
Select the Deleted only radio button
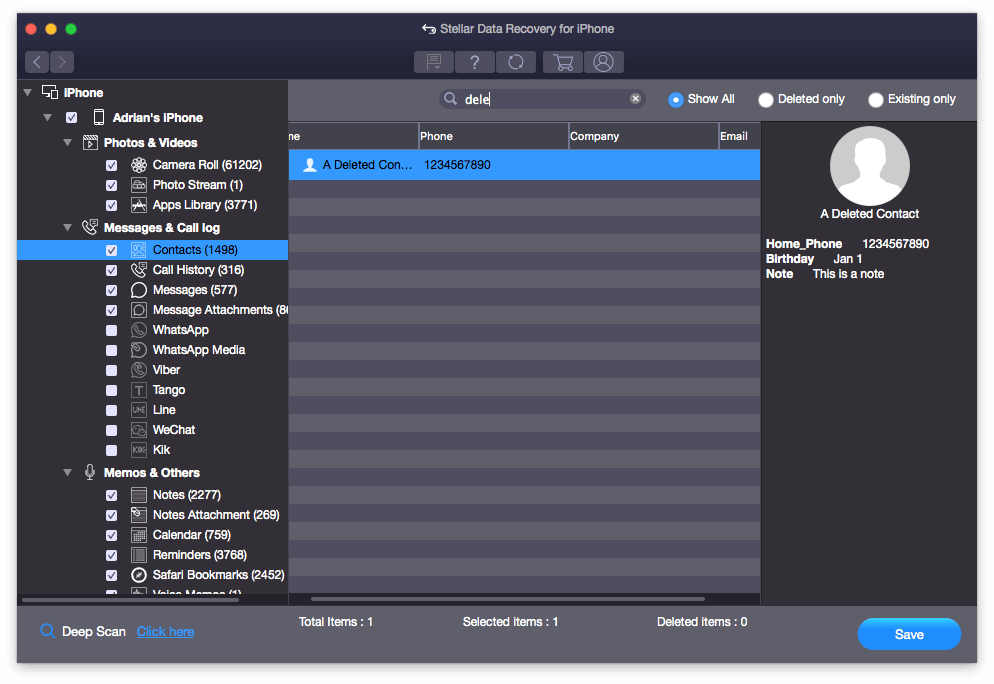(766, 100)
